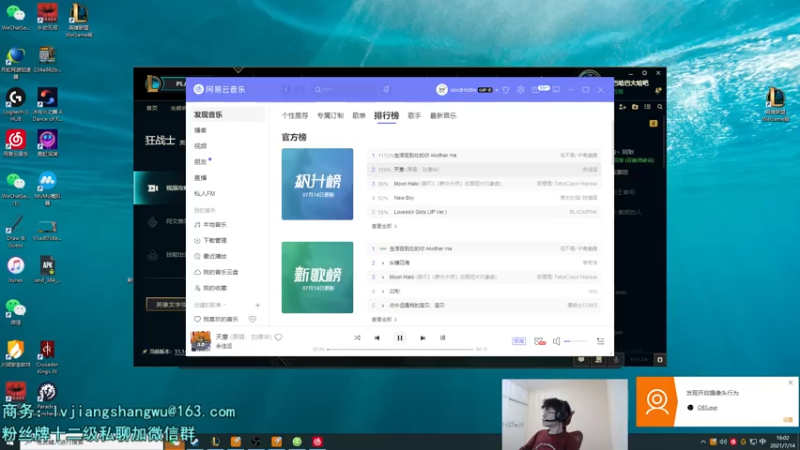Select New Boy in the 飙升榜 list
The width and height of the screenshot is (800, 450).
click(484, 198)
